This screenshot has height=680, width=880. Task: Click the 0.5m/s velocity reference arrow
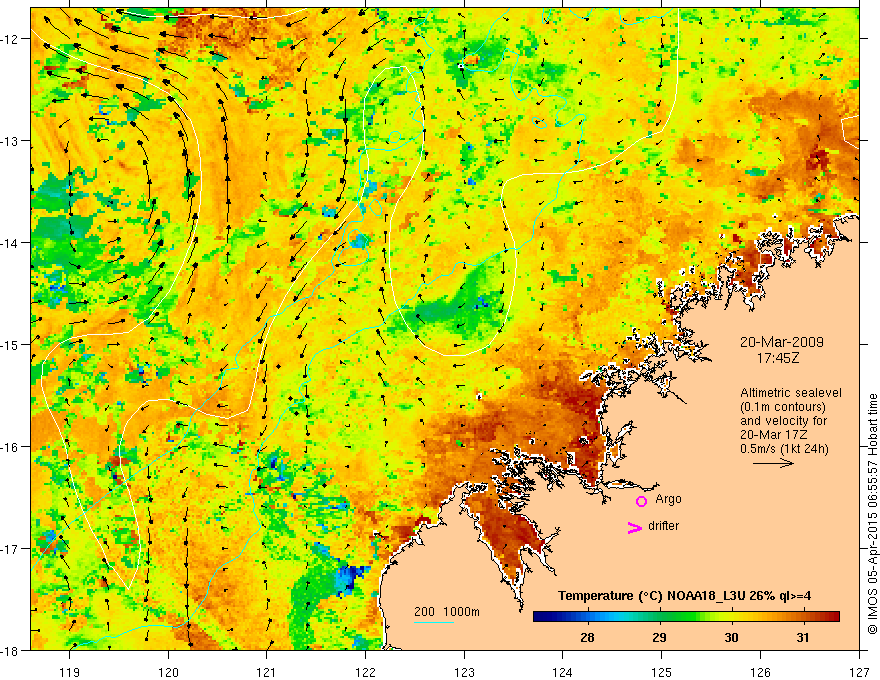tap(773, 463)
